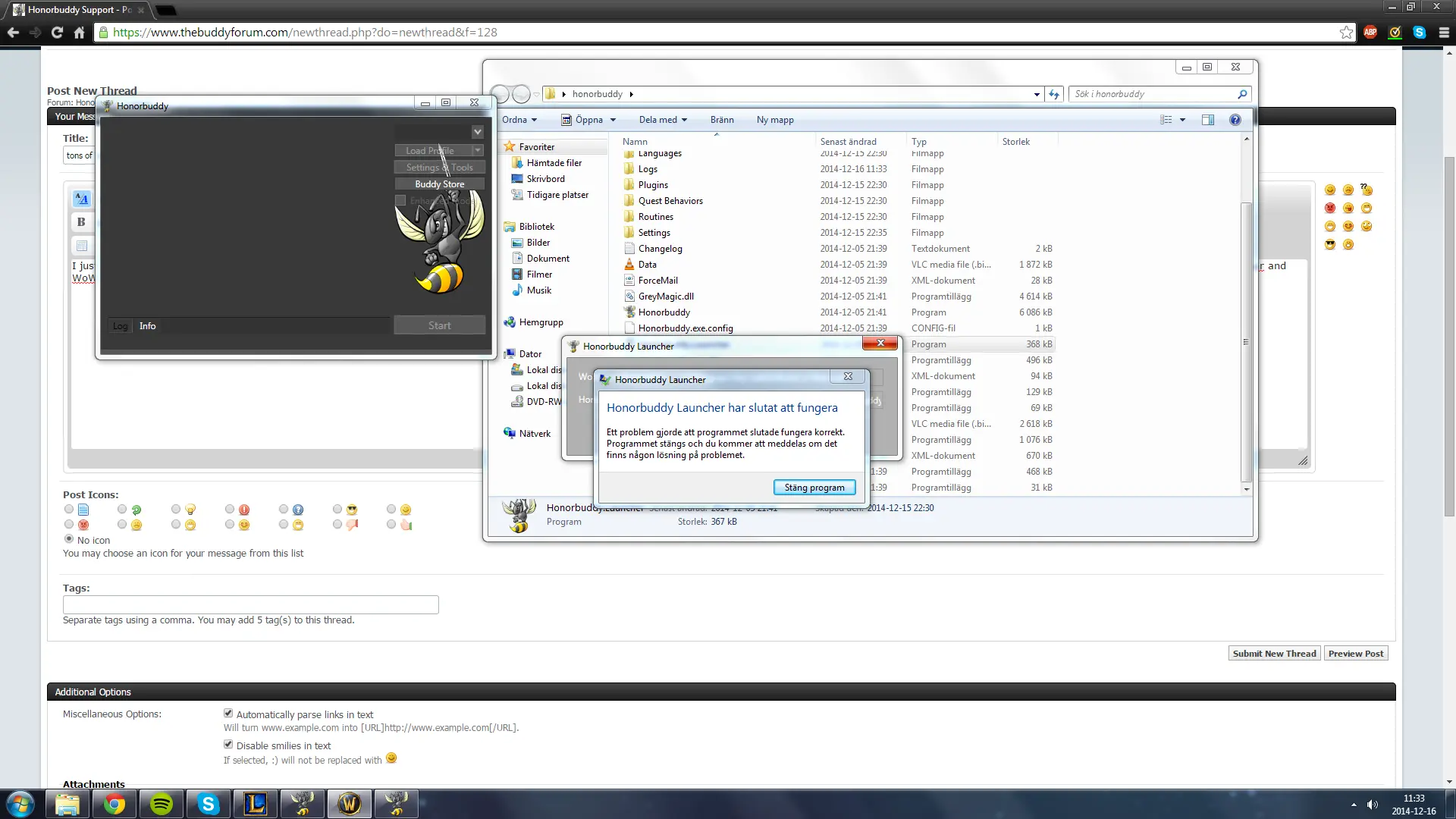
Task: Open League of Legends taskbar icon
Action: click(256, 804)
